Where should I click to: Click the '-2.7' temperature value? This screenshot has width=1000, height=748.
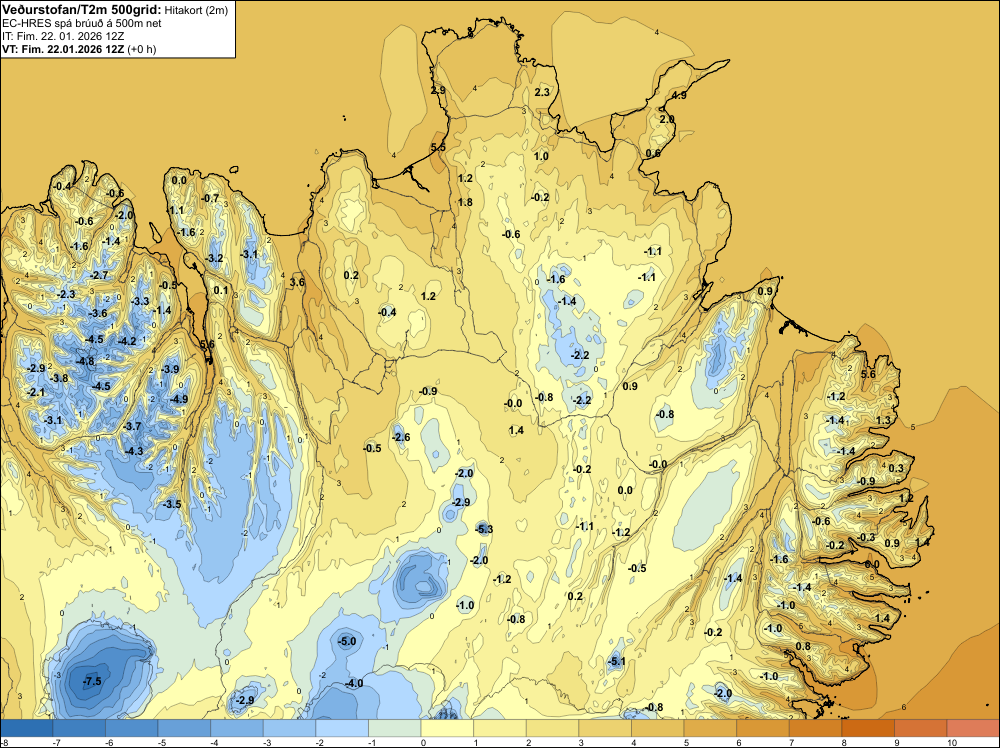coord(99,275)
